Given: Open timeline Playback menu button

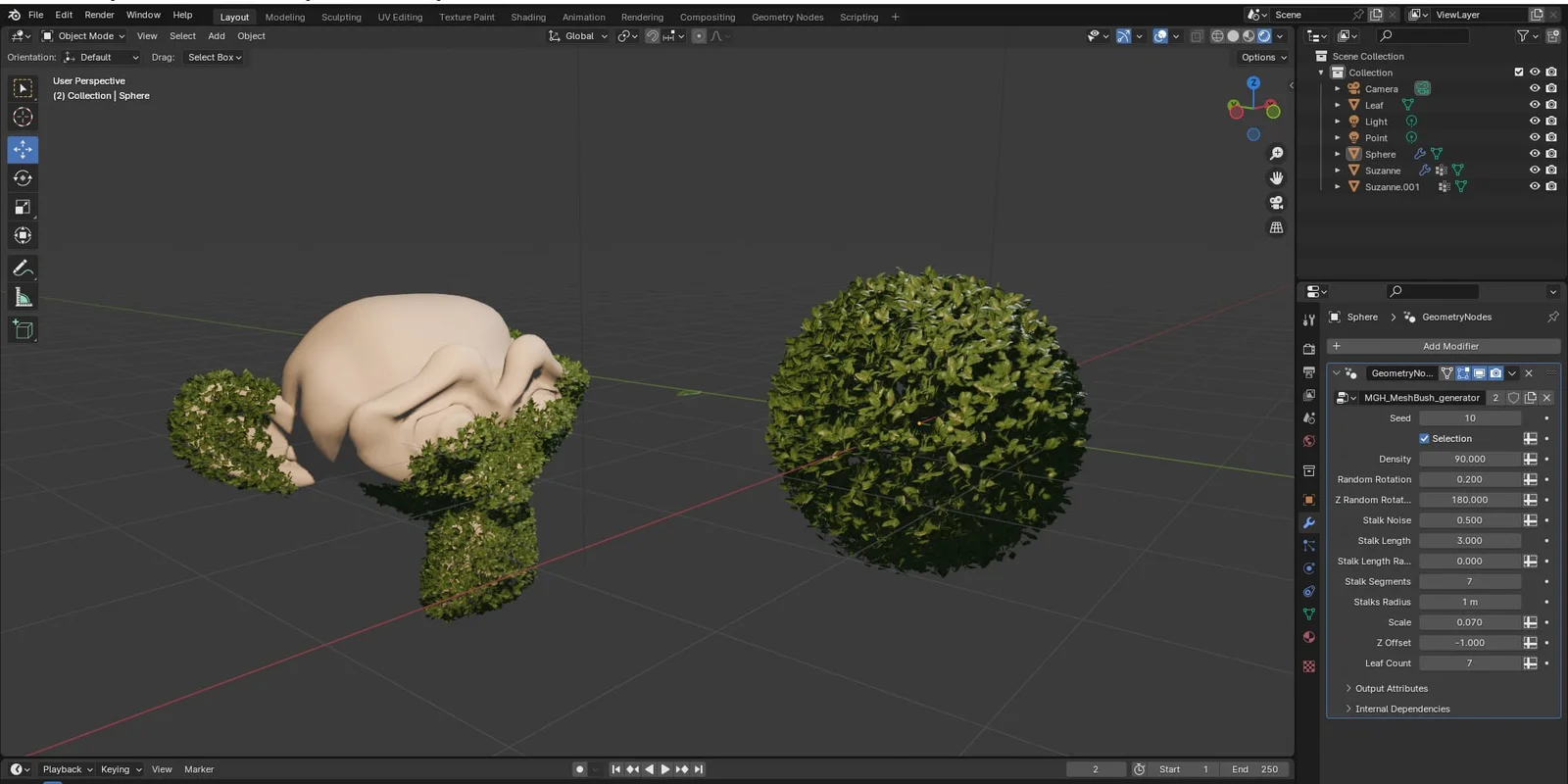Looking at the screenshot, I should [x=68, y=769].
